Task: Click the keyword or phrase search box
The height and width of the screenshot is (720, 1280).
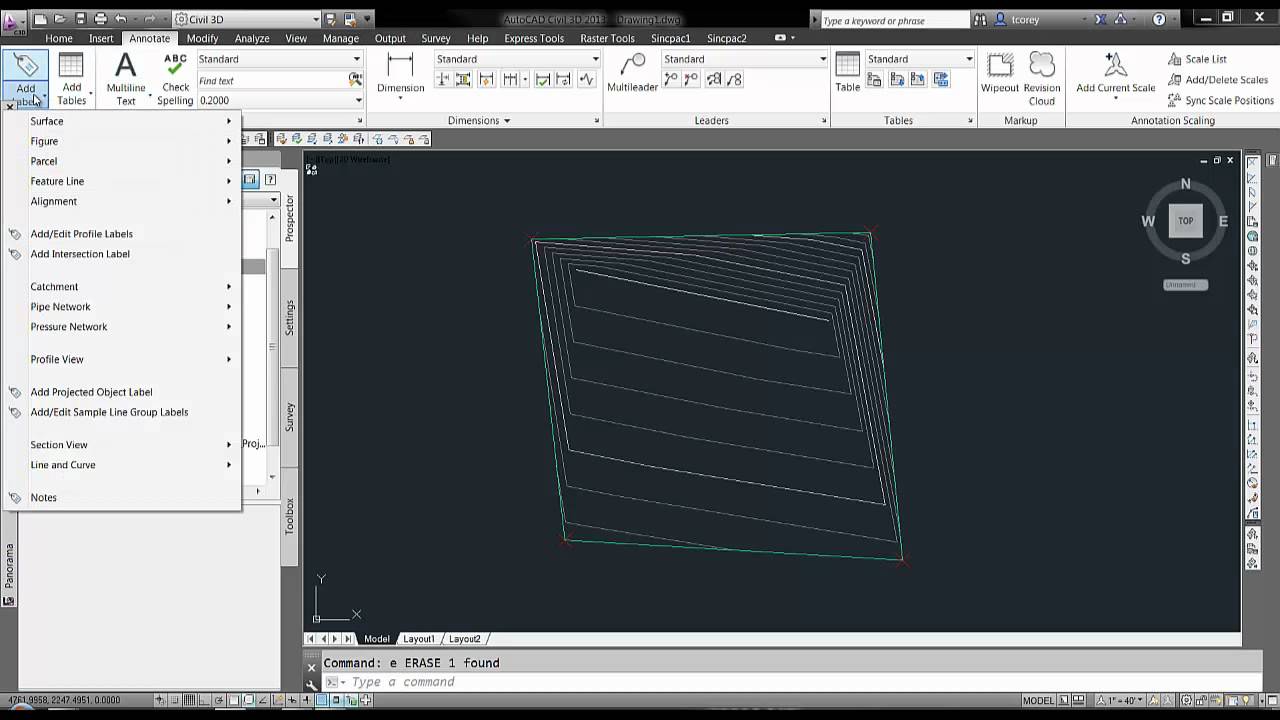Action: click(894, 20)
